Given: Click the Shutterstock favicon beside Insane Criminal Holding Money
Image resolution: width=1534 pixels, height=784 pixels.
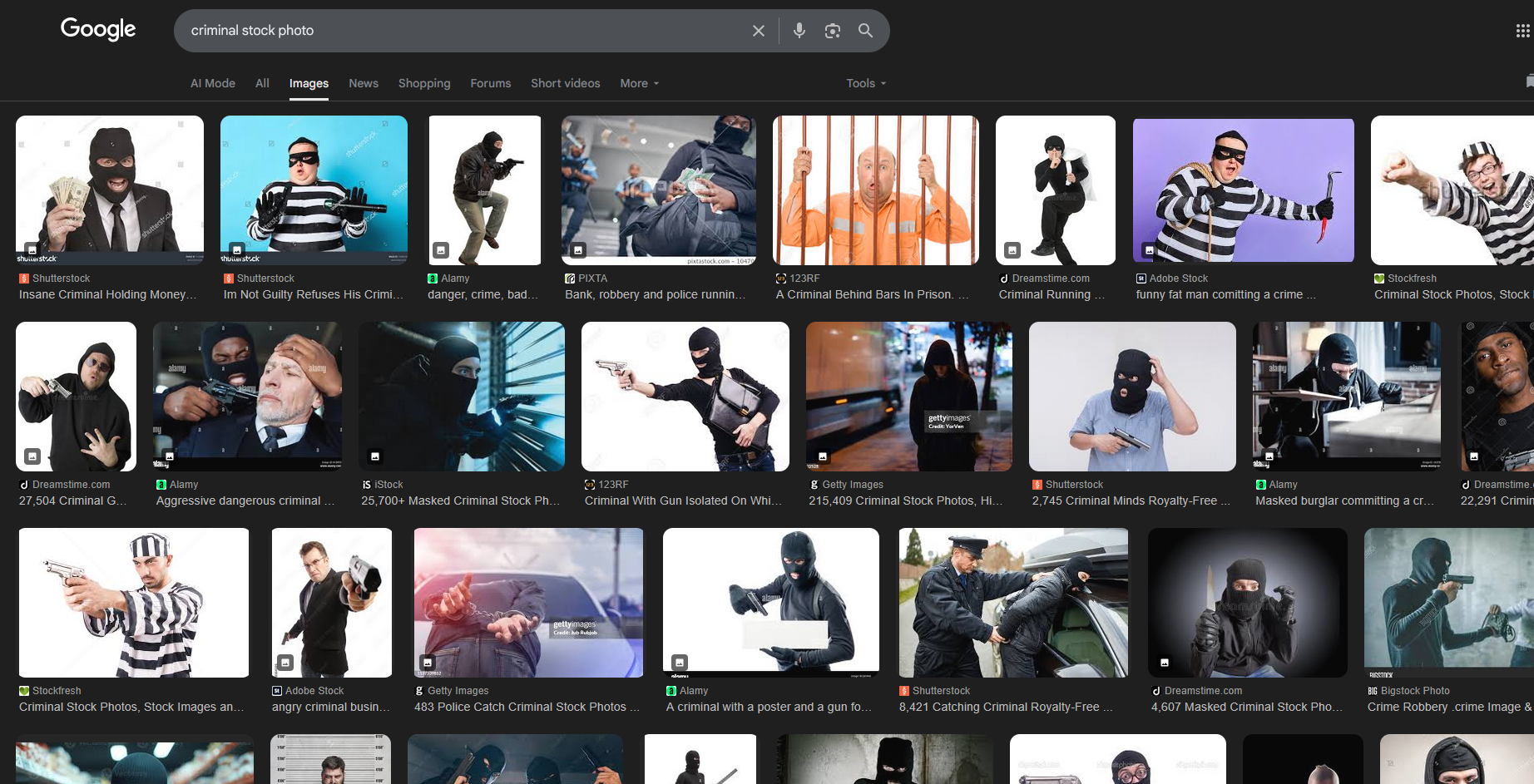Looking at the screenshot, I should click(x=24, y=279).
